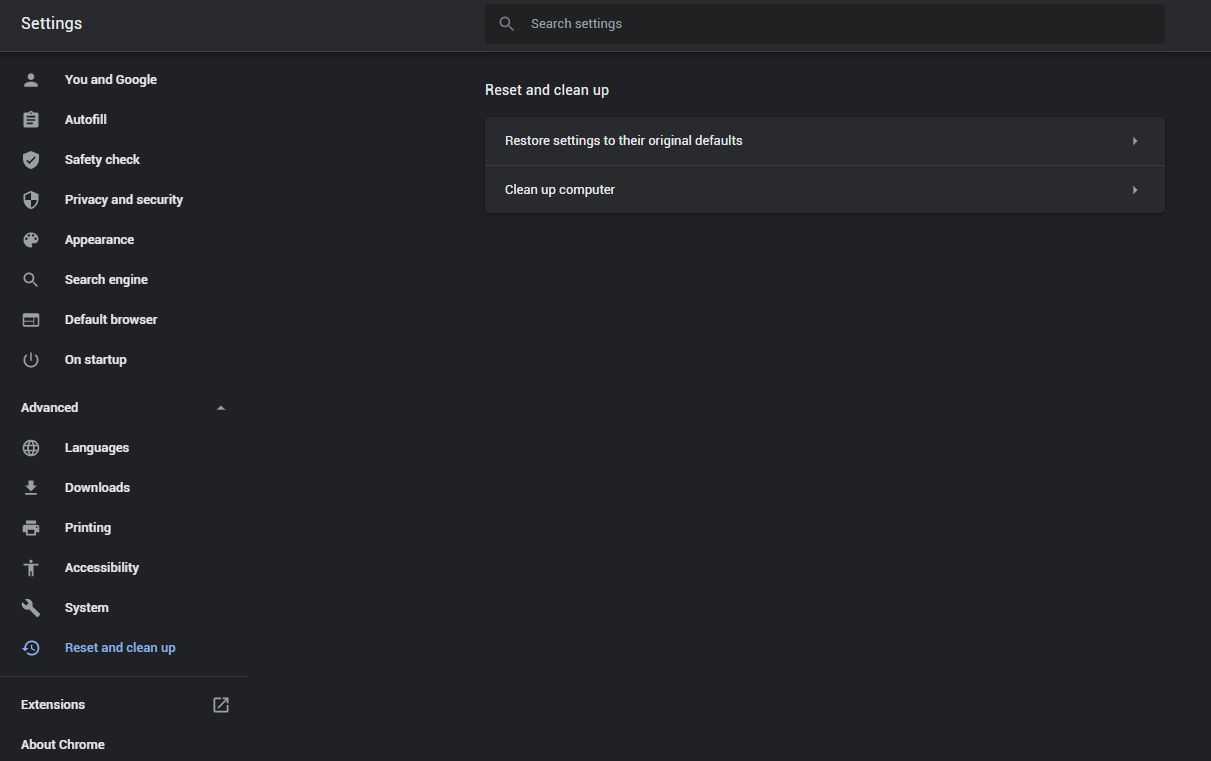The image size is (1211, 761).
Task: Expand Restore settings to original defaults arrow
Action: click(x=1135, y=141)
